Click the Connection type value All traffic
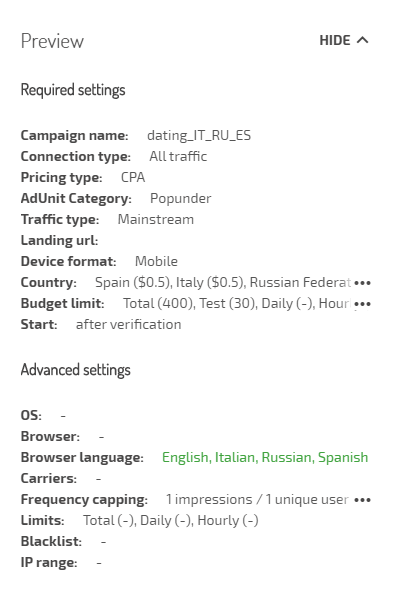This screenshot has width=398, height=600. (178, 156)
